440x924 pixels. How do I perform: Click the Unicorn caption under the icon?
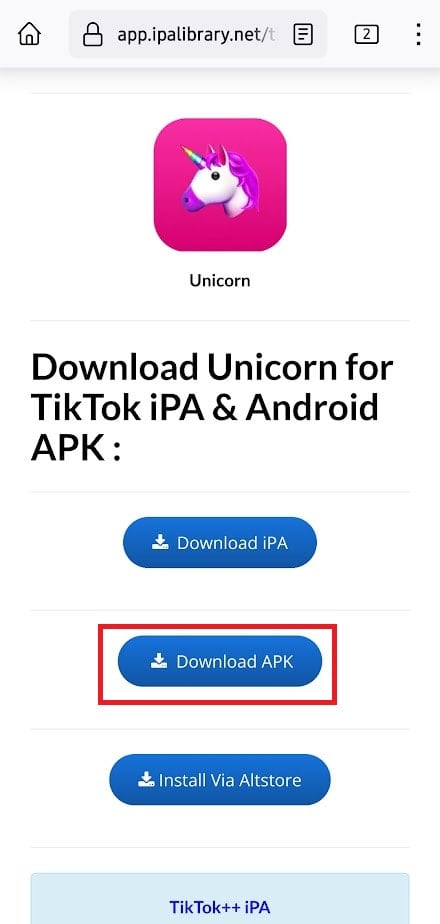tap(220, 280)
